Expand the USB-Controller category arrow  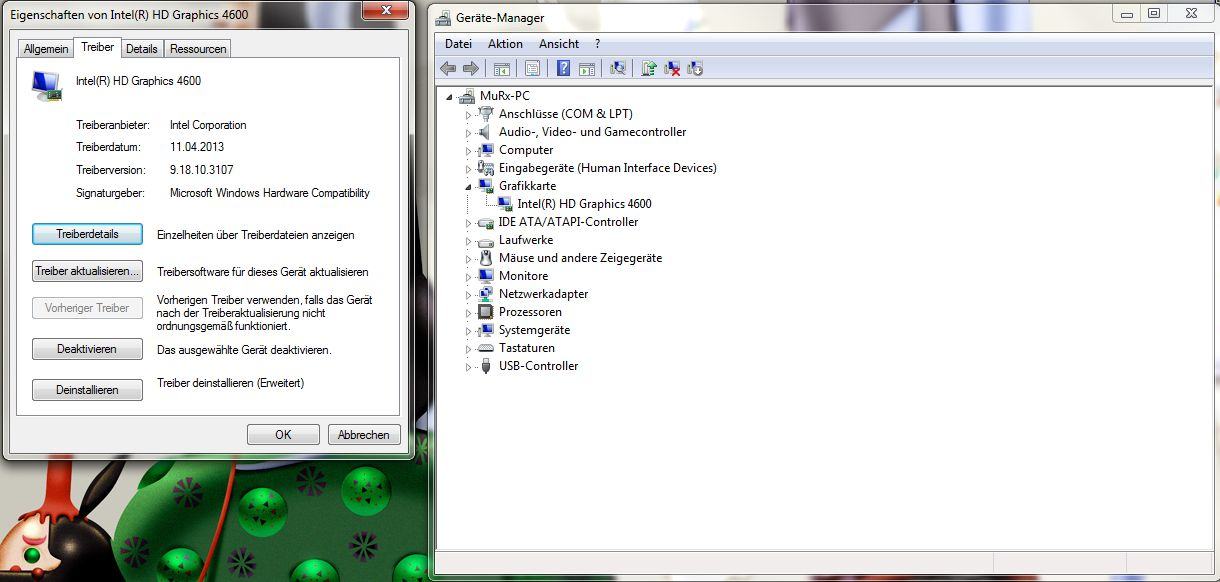(x=468, y=367)
